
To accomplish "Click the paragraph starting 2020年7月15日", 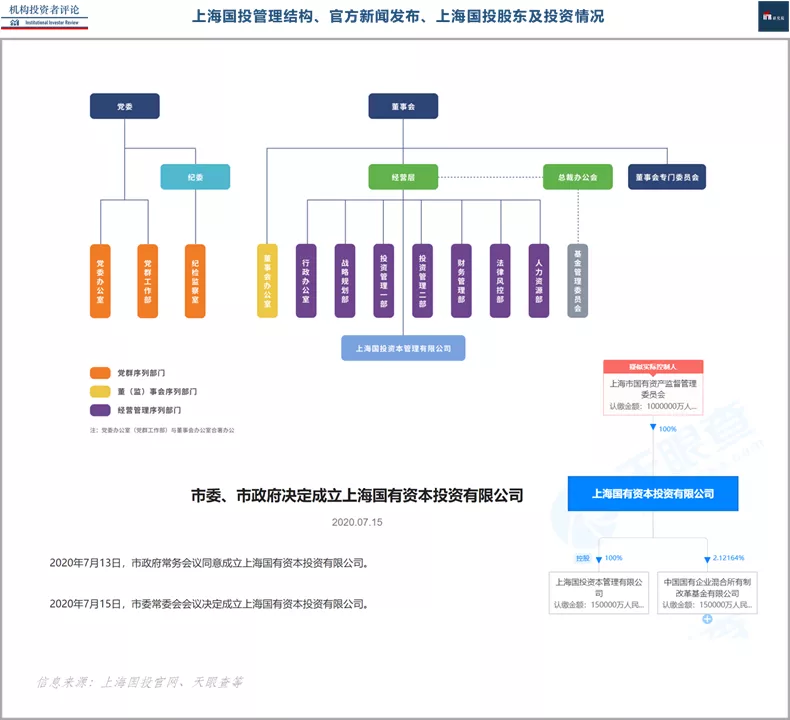I will point(209,604).
